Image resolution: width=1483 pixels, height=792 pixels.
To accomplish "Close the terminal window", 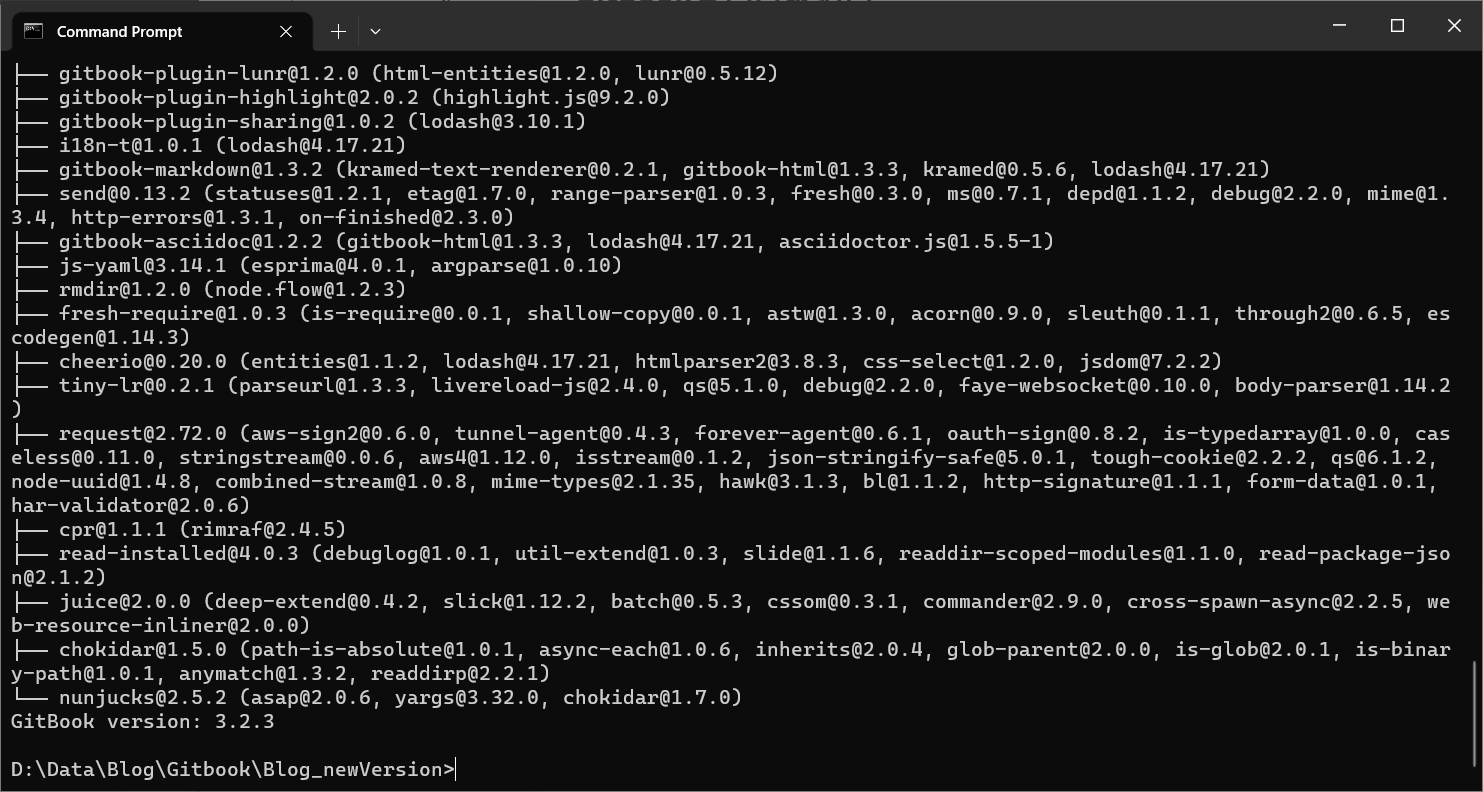I will 1454,26.
